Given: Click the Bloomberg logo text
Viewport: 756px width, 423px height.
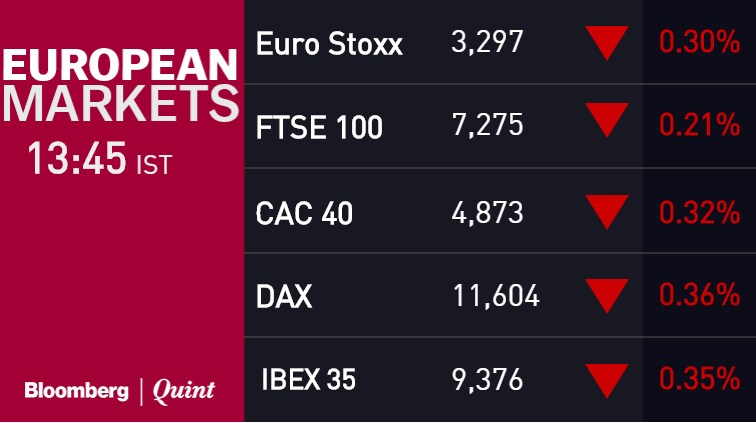Looking at the screenshot, I should (76, 391).
